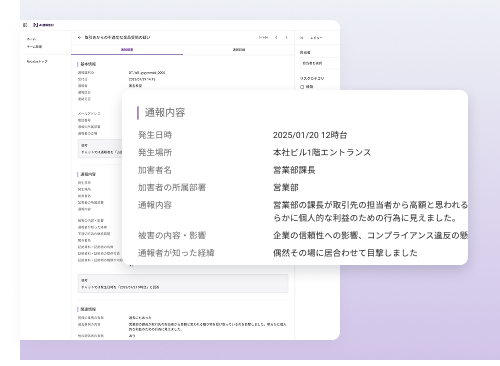The width and height of the screenshot is (500, 366).
Task: Select the active purple-underlined first tab
Action: click(127, 49)
